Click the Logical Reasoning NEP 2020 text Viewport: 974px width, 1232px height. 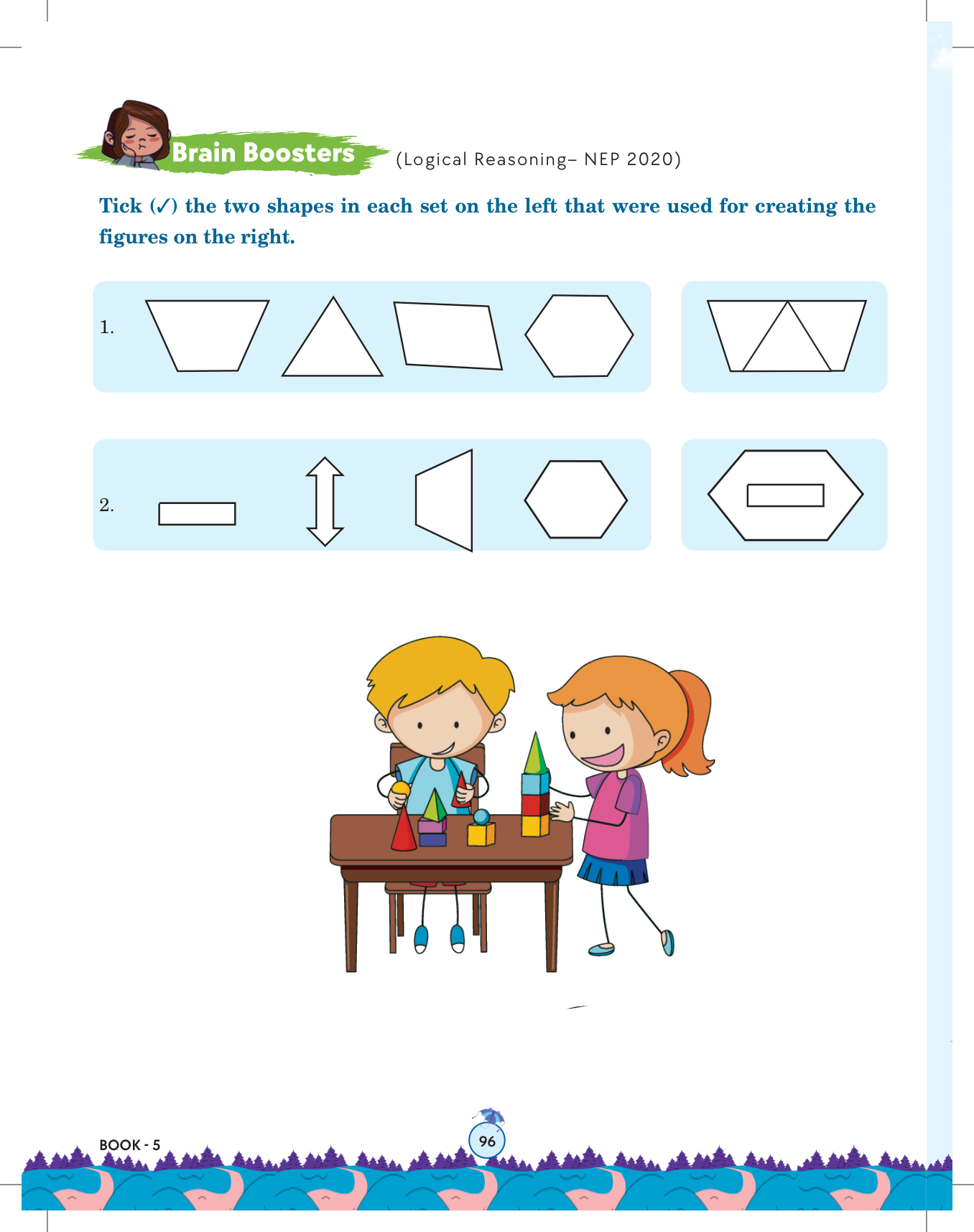pos(538,159)
